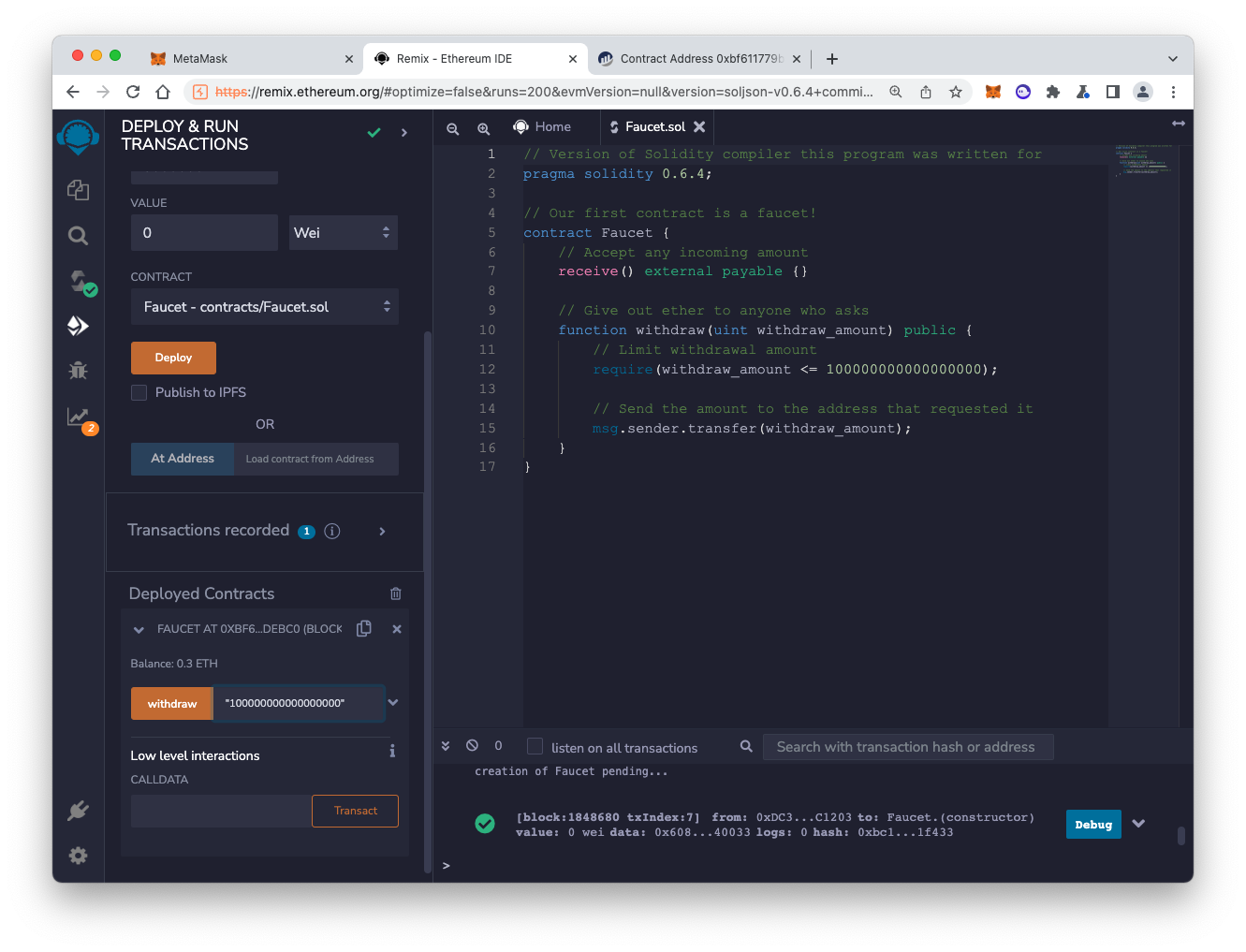Click the clear console icon
The image size is (1246, 952).
(472, 746)
